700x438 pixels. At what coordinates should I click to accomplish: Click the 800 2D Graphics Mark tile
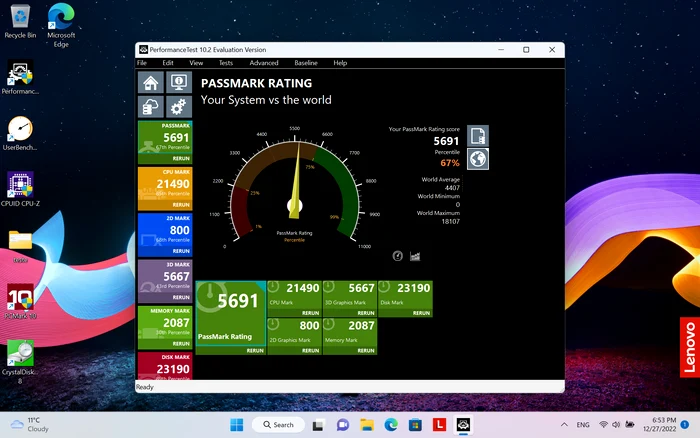click(295, 336)
